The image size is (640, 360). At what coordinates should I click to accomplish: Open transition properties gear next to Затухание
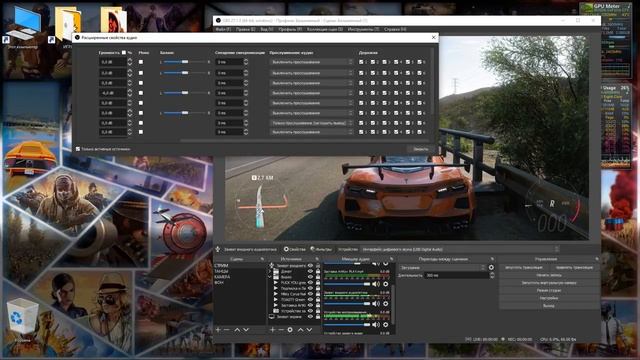coord(491,268)
